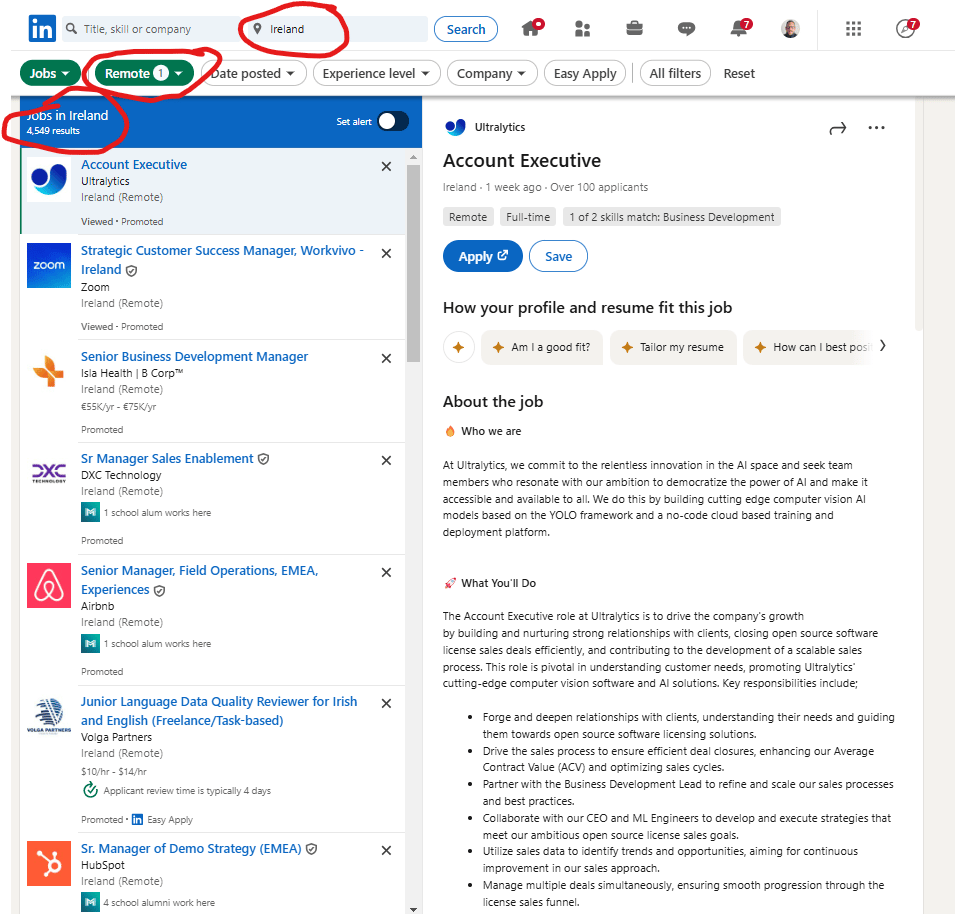Open Messaging chat icon
Image resolution: width=955 pixels, height=914 pixels.
pos(686,29)
